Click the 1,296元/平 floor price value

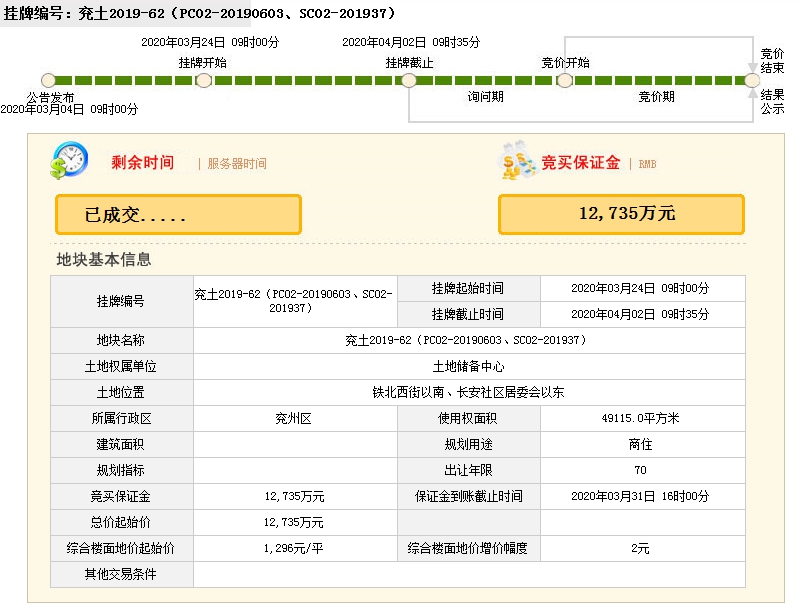[x=294, y=549]
